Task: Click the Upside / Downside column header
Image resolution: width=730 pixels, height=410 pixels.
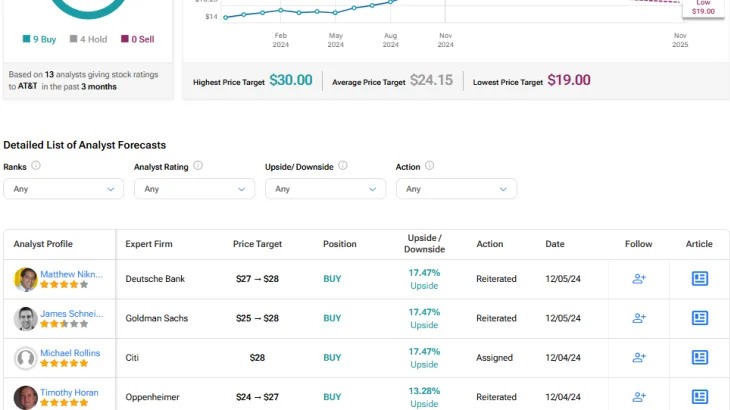Action: click(x=424, y=243)
